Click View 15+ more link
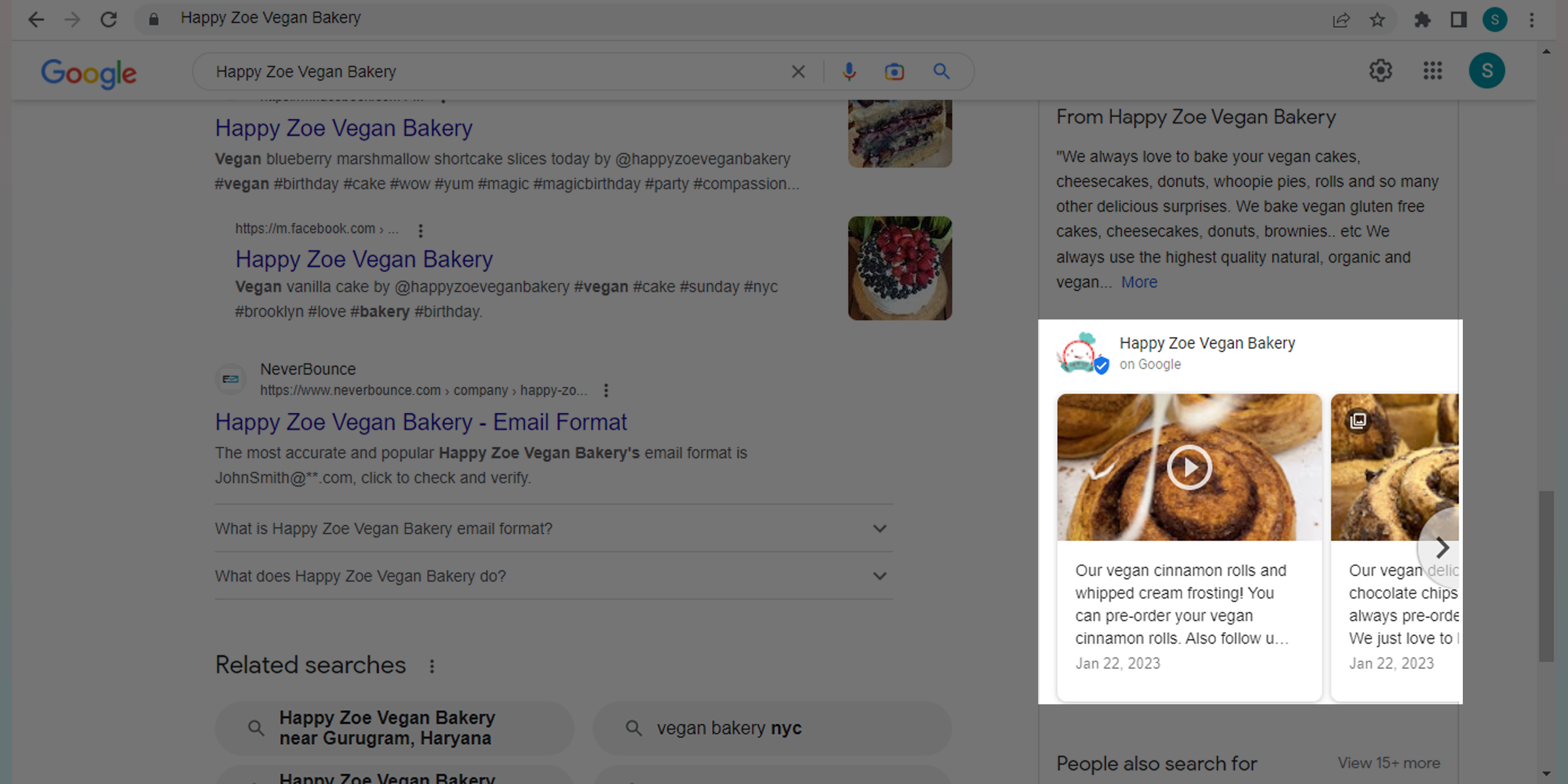1568x784 pixels. 1388,763
